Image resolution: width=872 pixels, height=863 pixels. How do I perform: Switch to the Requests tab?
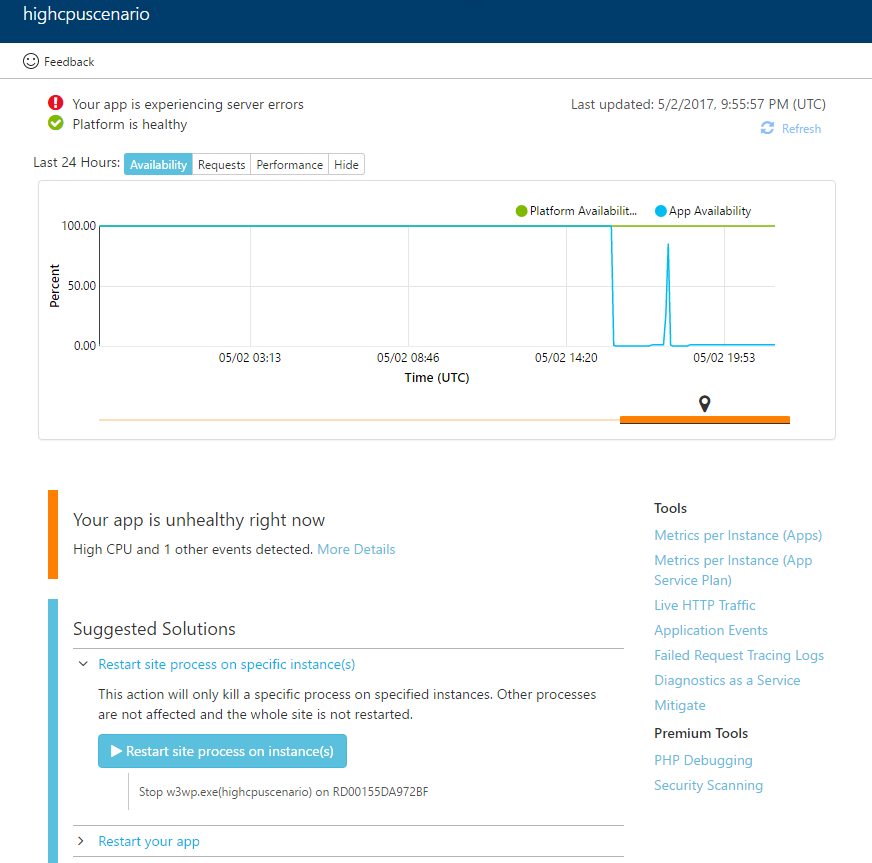click(221, 165)
